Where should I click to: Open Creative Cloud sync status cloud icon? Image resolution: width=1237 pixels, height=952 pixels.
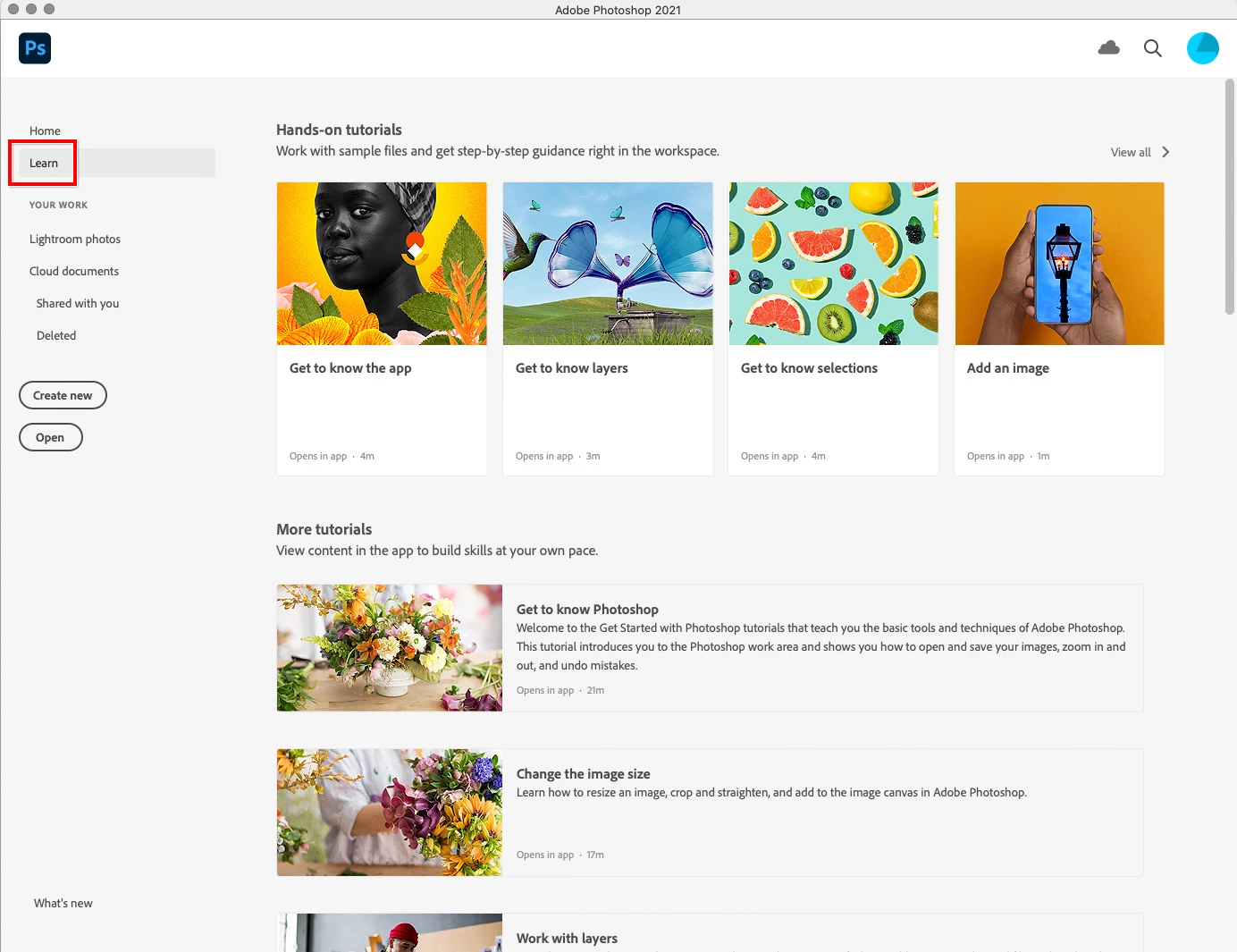click(x=1109, y=47)
